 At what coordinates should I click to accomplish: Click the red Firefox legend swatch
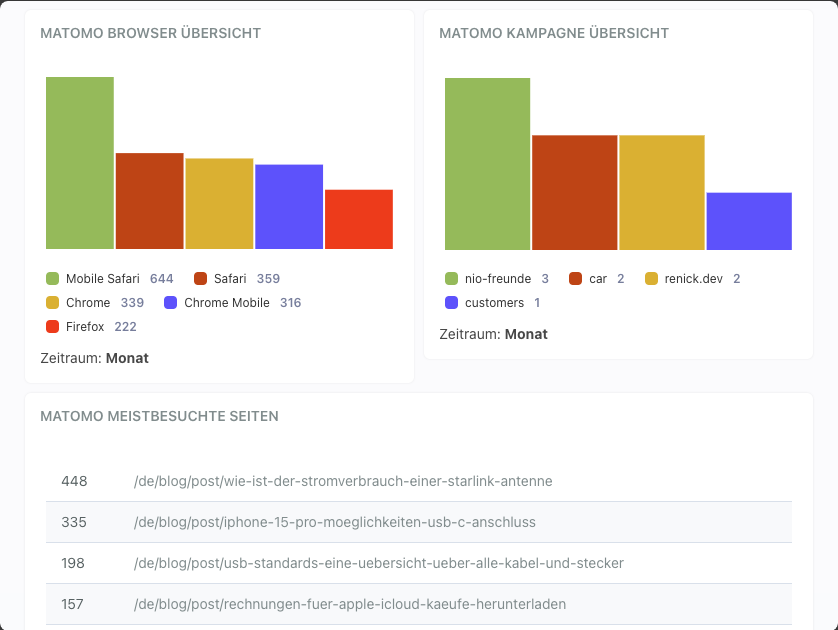point(52,326)
